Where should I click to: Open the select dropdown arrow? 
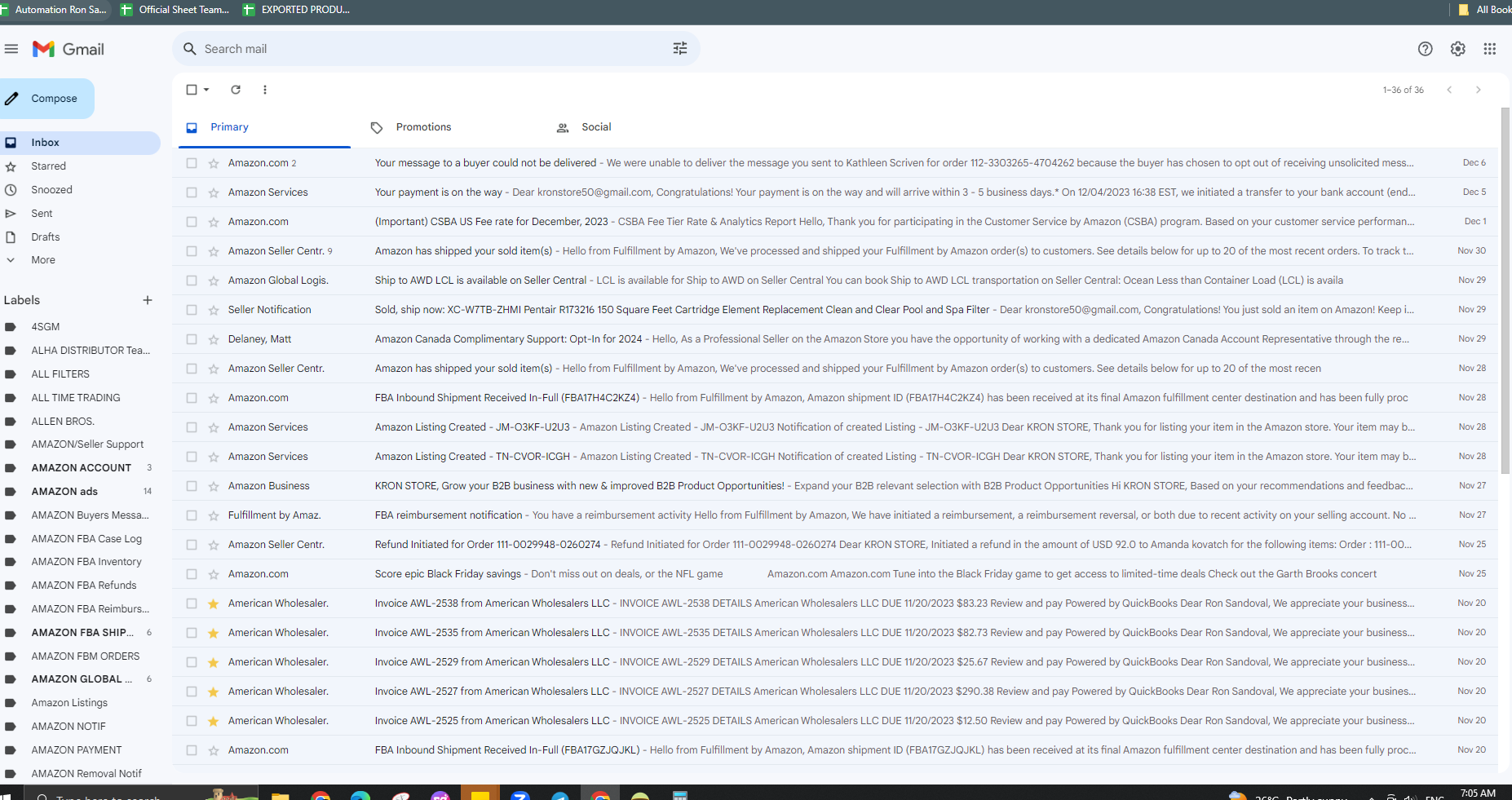pyautogui.click(x=207, y=90)
